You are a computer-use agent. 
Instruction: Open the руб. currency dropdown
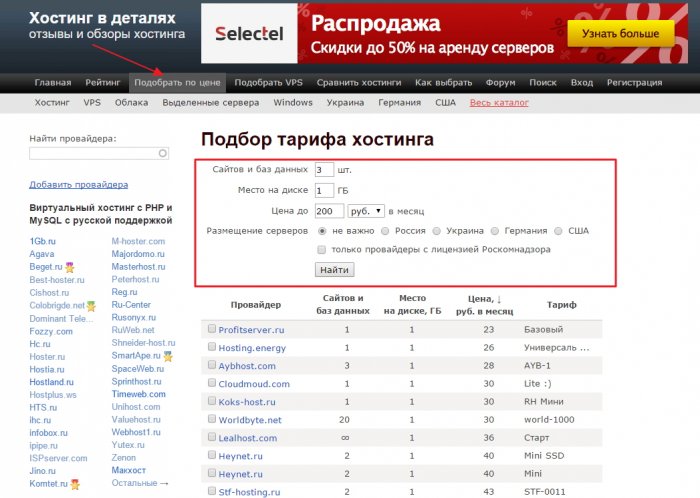coord(366,211)
